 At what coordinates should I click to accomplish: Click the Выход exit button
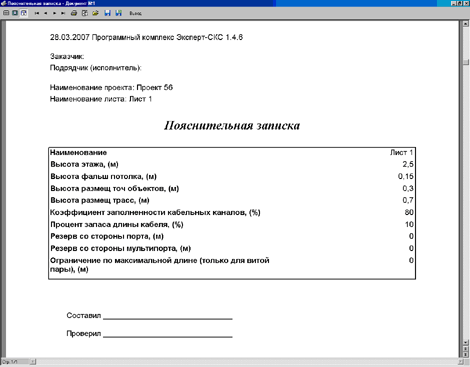[x=135, y=13]
